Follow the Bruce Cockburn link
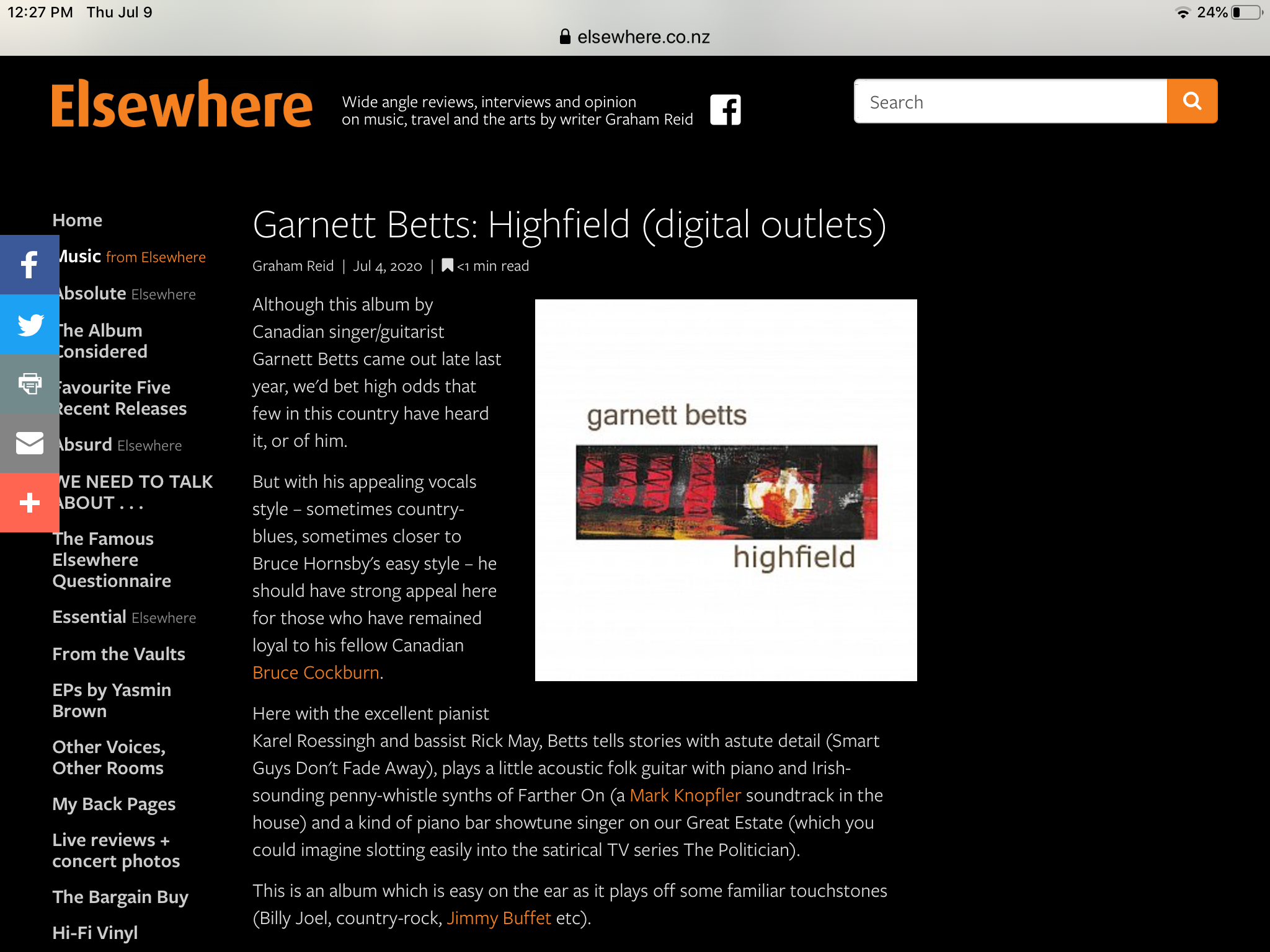Image resolution: width=1270 pixels, height=952 pixels. (x=316, y=672)
